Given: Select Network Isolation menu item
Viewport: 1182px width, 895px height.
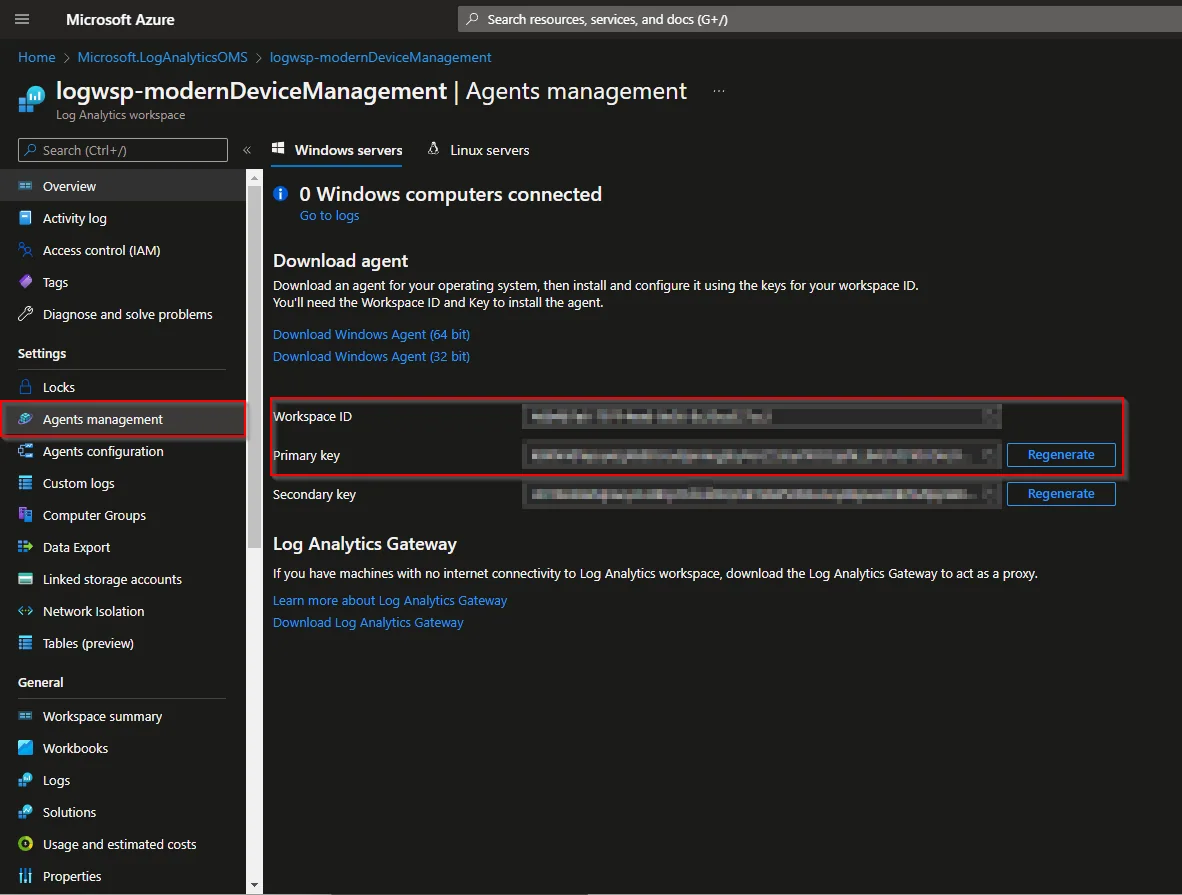Looking at the screenshot, I should click(x=123, y=611).
